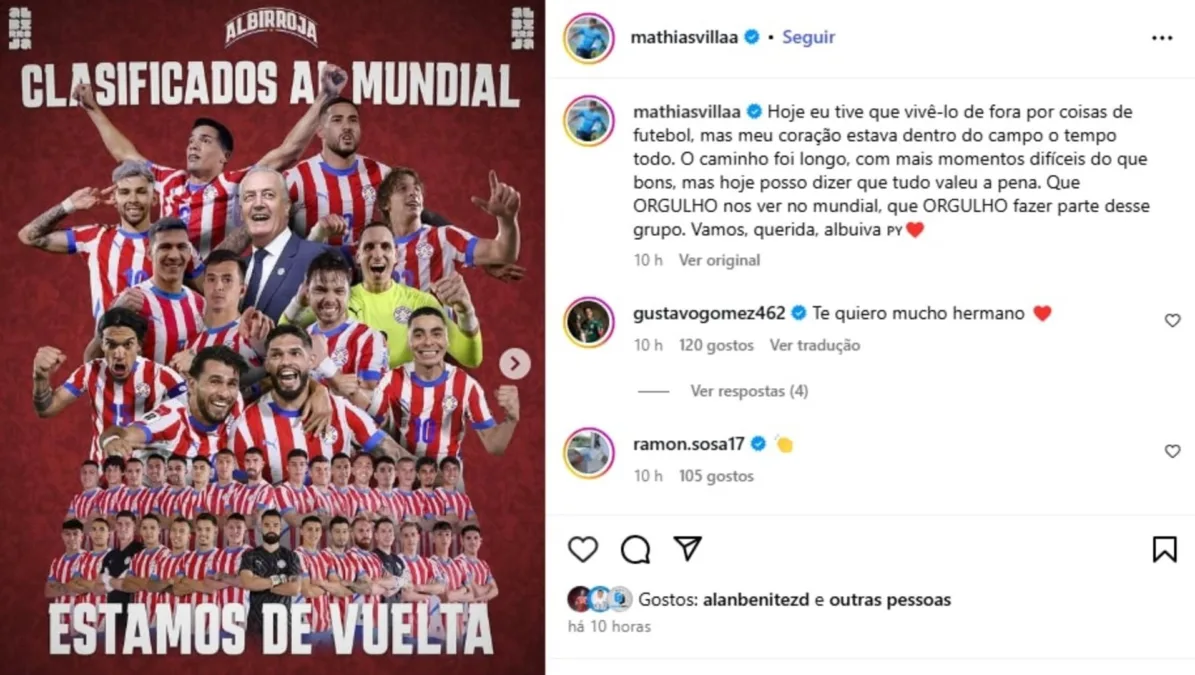Follow mathiasvillaa with the Seguir button
Image resolution: width=1195 pixels, height=675 pixels.
coord(809,37)
